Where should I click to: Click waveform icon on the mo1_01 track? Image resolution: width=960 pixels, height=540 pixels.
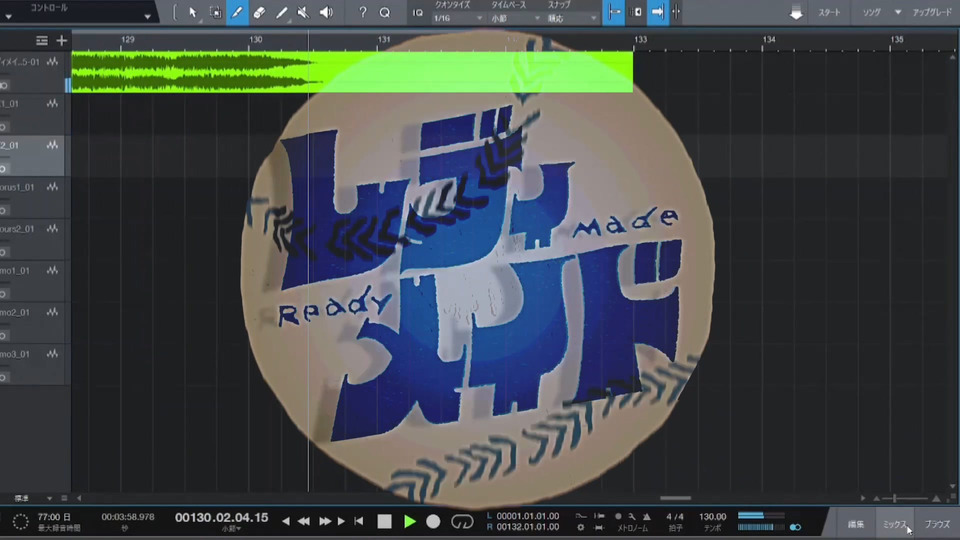click(x=53, y=270)
